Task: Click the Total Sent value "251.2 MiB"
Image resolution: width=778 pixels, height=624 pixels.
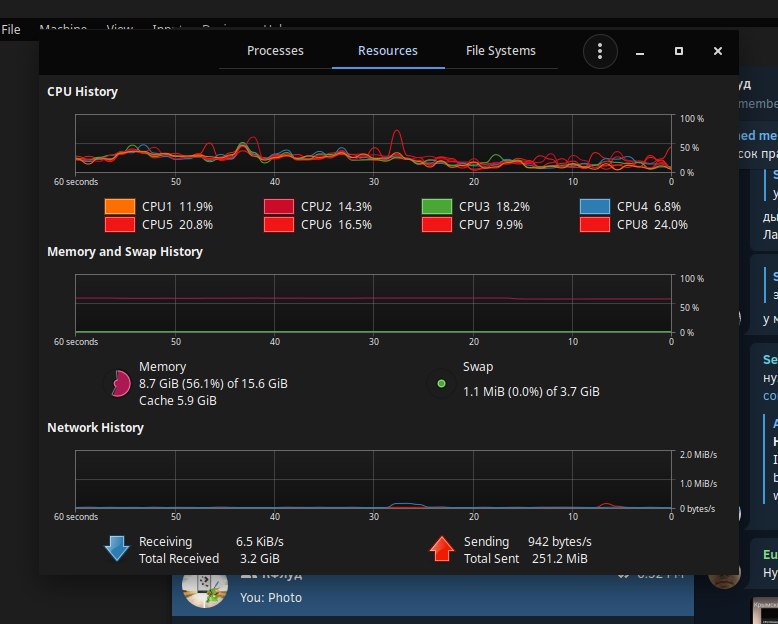Action: (x=560, y=559)
